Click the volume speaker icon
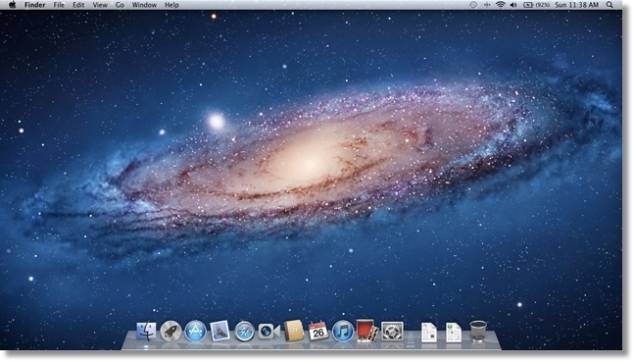This screenshot has height=362, width=634. pyautogui.click(x=514, y=5)
